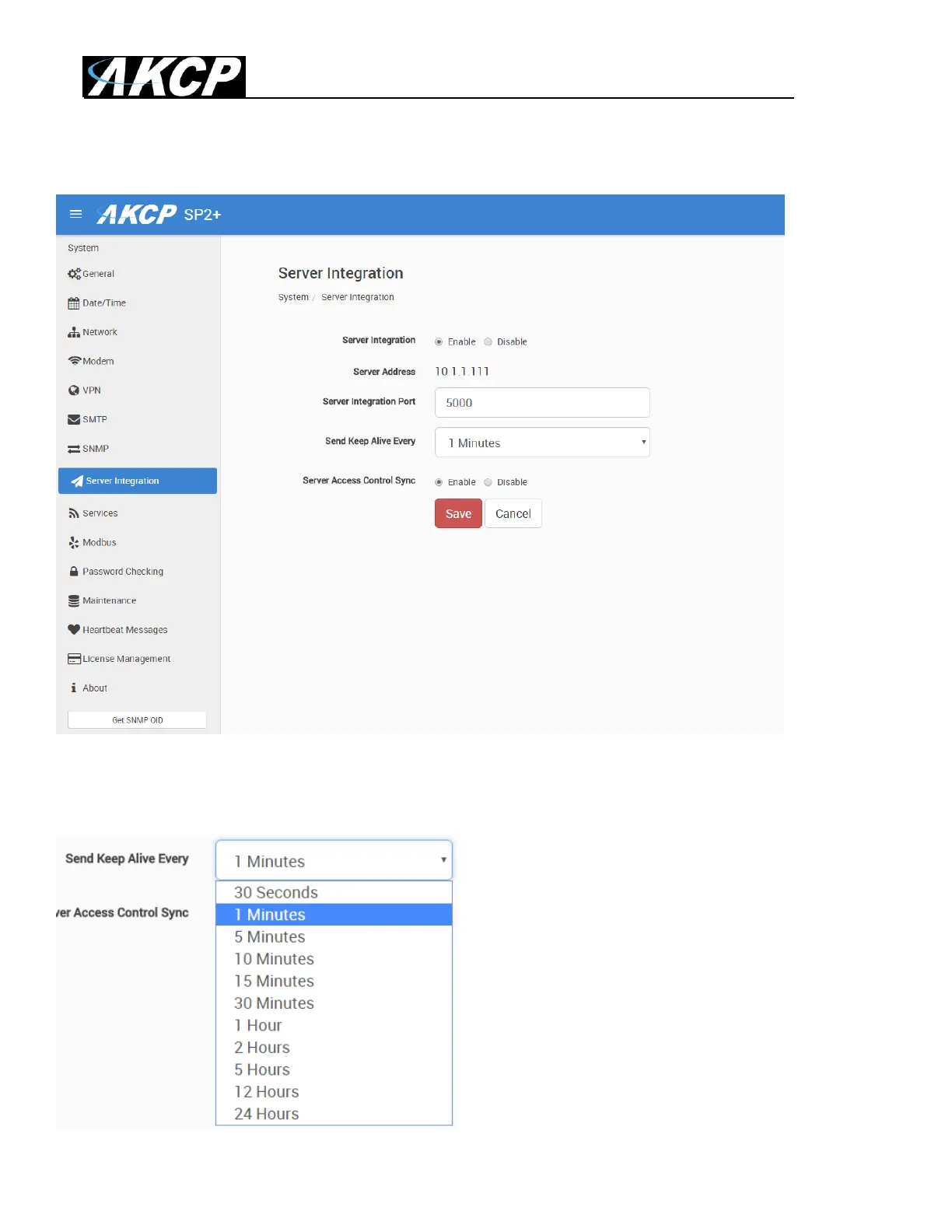Viewport: 952px width, 1232px height.
Task: Click the expanded 1 Minutes combo box
Action: tap(334, 860)
